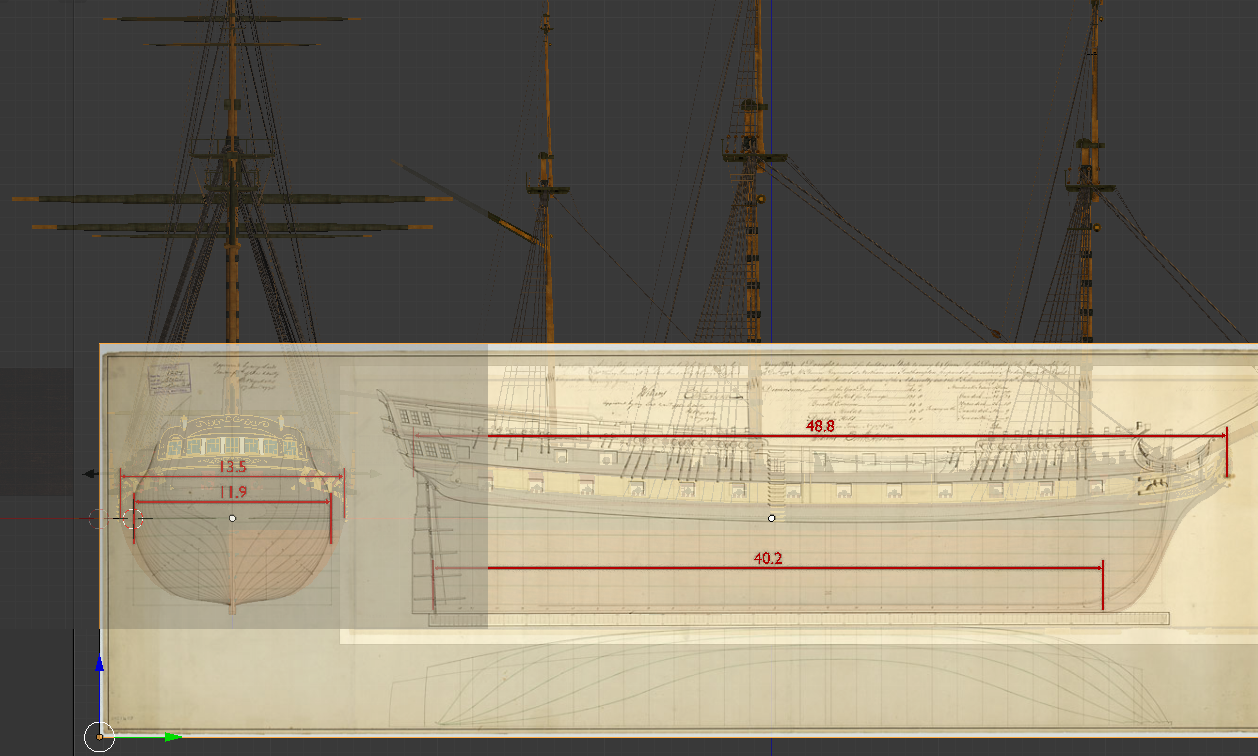
Task: Click the 48.8 measurement label
Action: [820, 426]
